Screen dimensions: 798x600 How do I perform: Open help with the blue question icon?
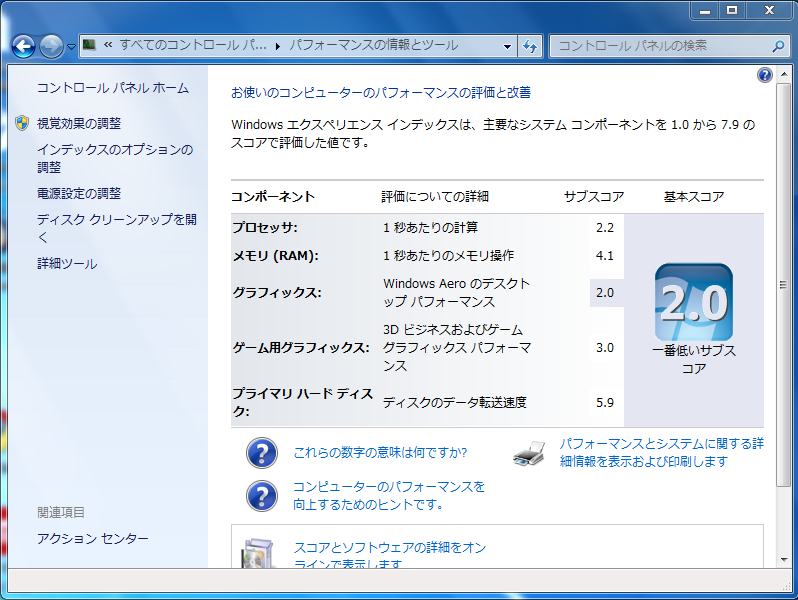click(x=764, y=75)
